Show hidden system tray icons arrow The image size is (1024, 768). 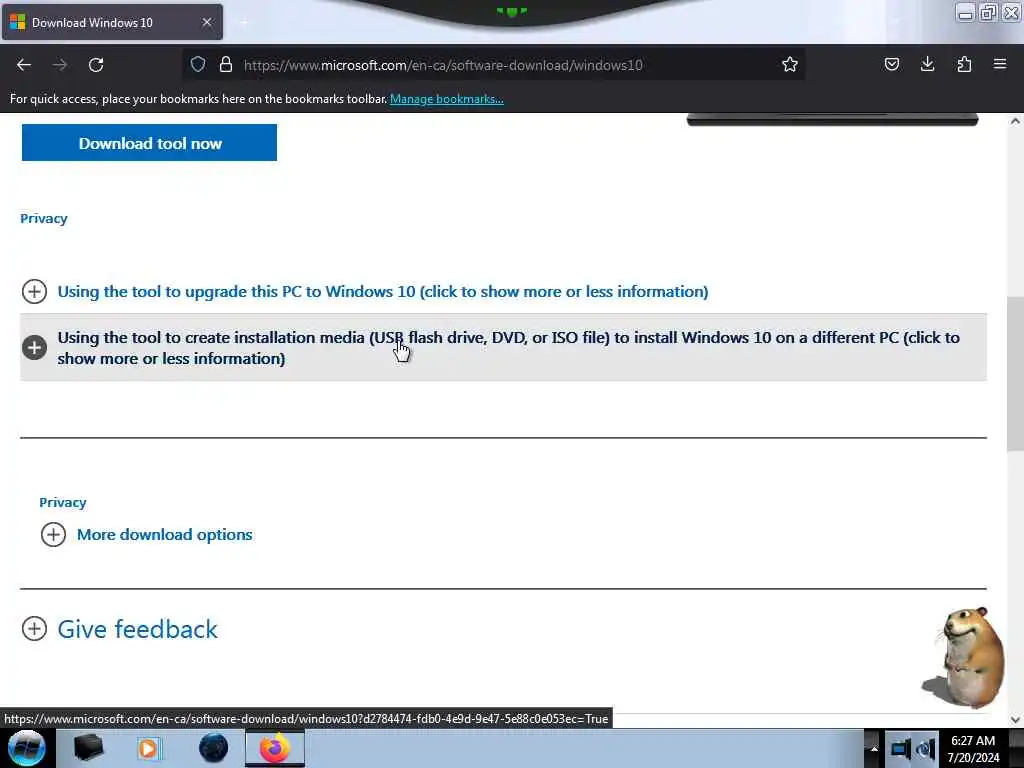click(x=874, y=748)
